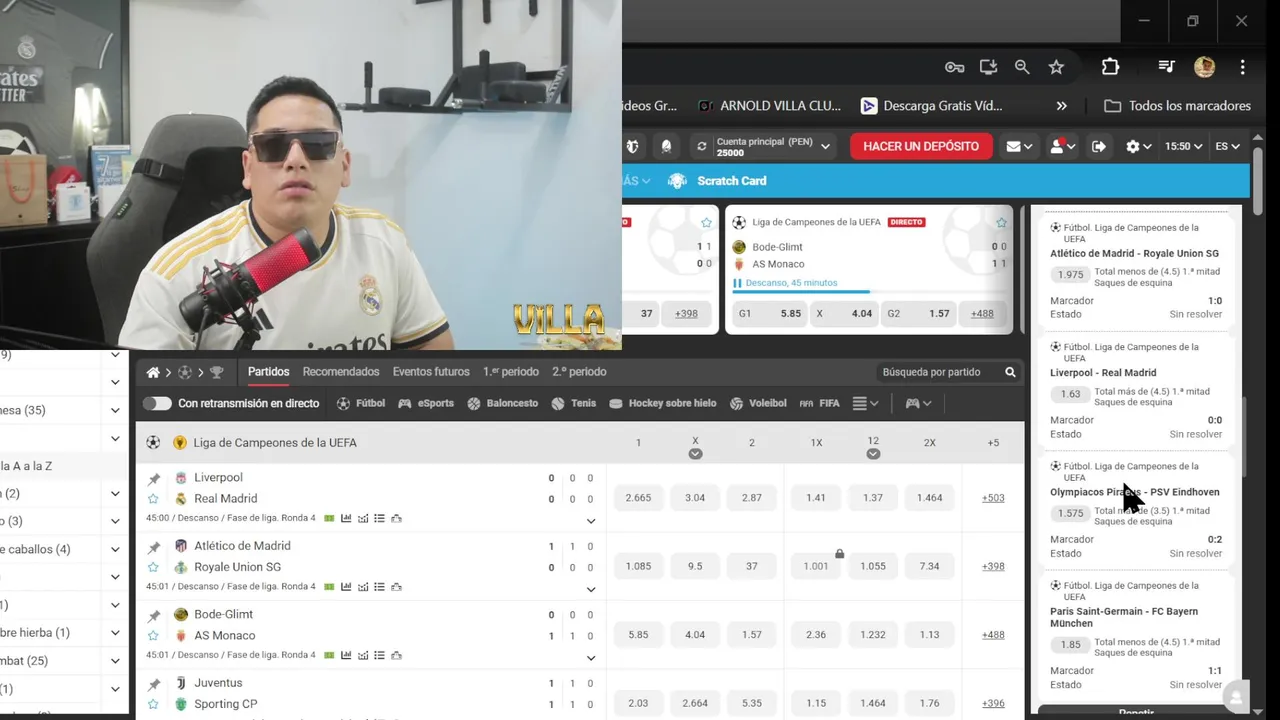This screenshot has width=1280, height=720.
Task: Open the list icon for Bode-Glimt match
Action: [x=379, y=655]
